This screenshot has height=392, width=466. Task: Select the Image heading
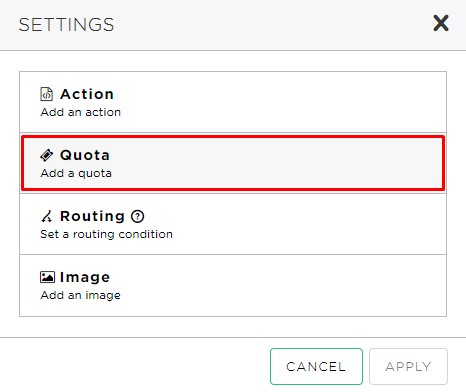(x=85, y=278)
